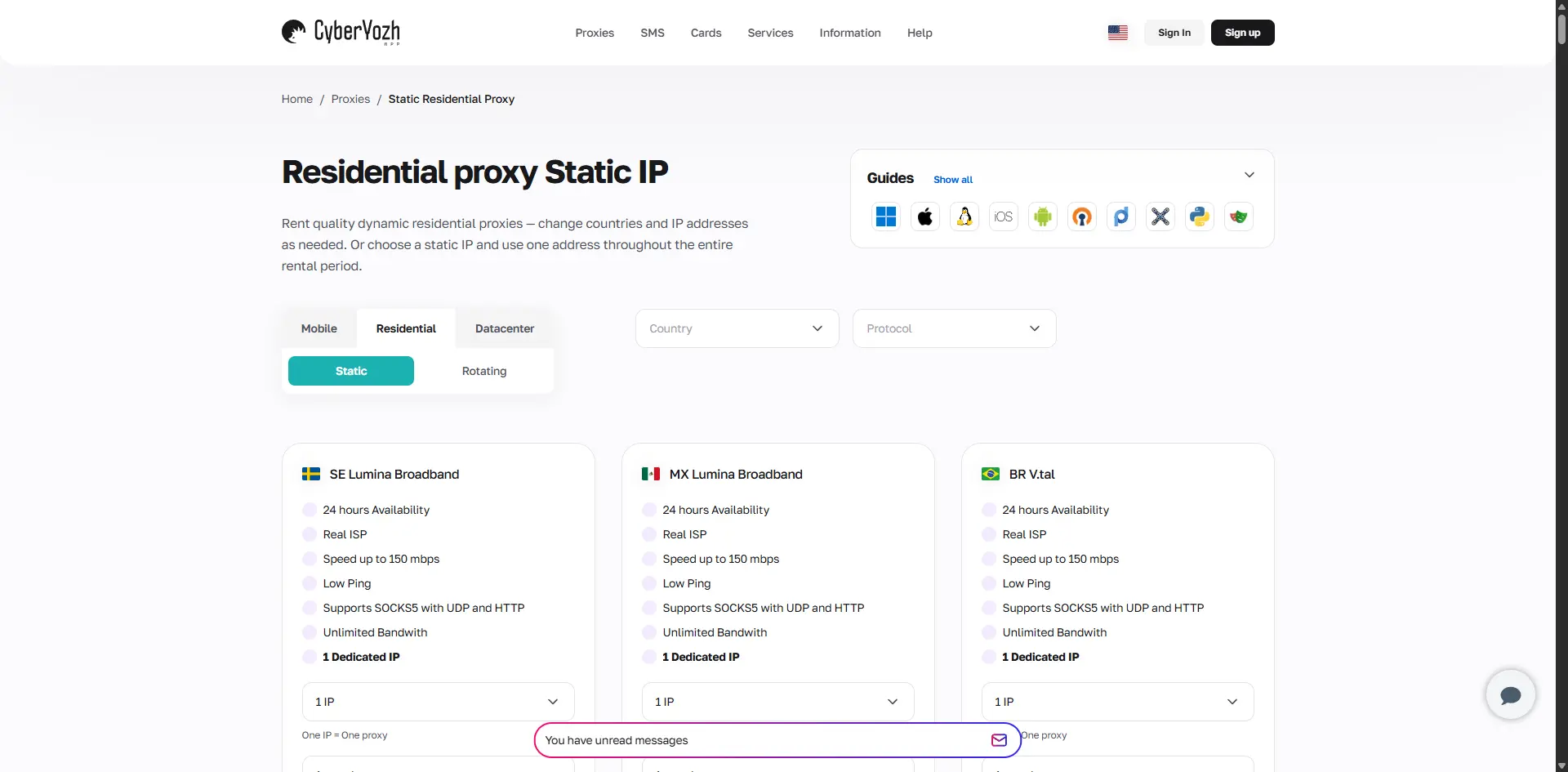Open the Python guide icon
The width and height of the screenshot is (1568, 772).
[x=1200, y=216]
